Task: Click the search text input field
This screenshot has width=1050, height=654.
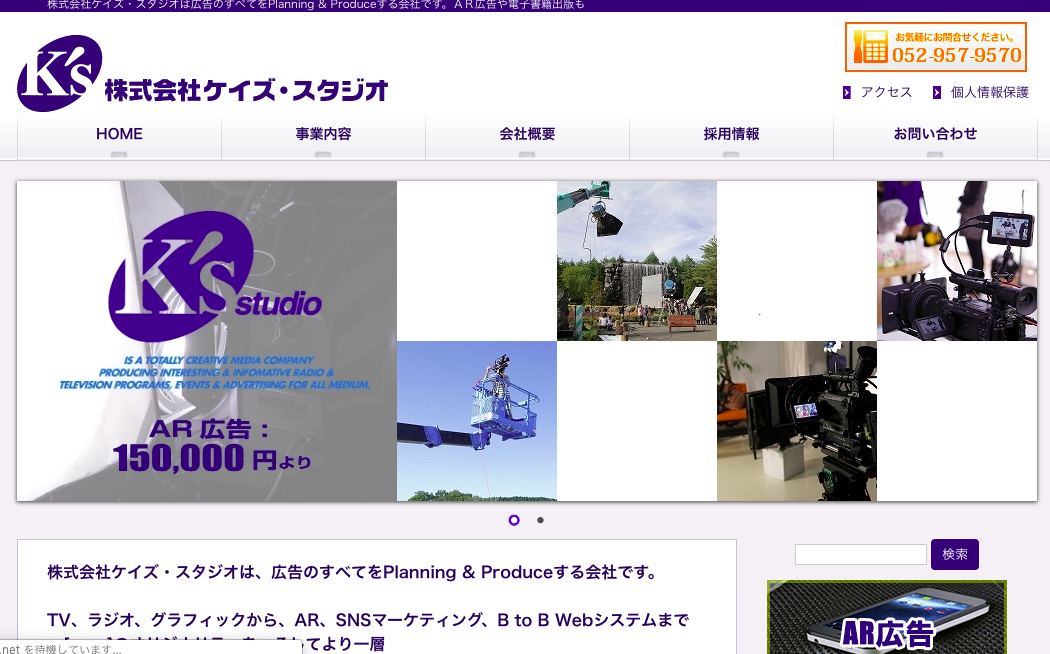Action: click(860, 554)
